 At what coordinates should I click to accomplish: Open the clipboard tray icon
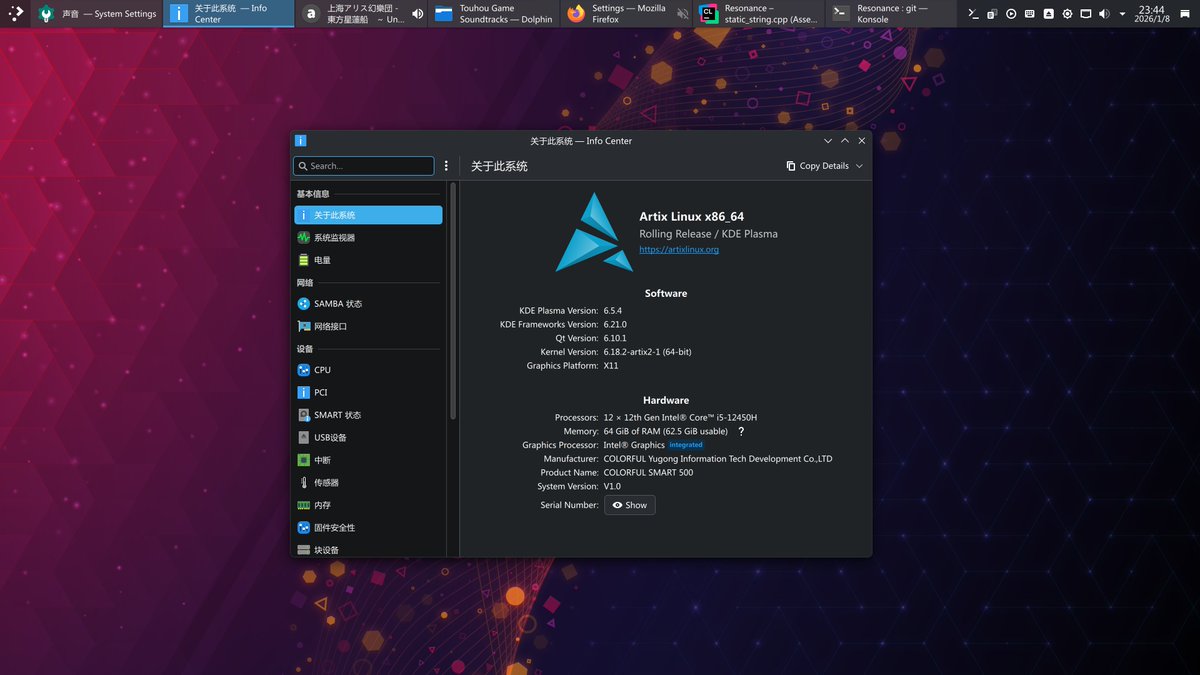pyautogui.click(x=992, y=14)
